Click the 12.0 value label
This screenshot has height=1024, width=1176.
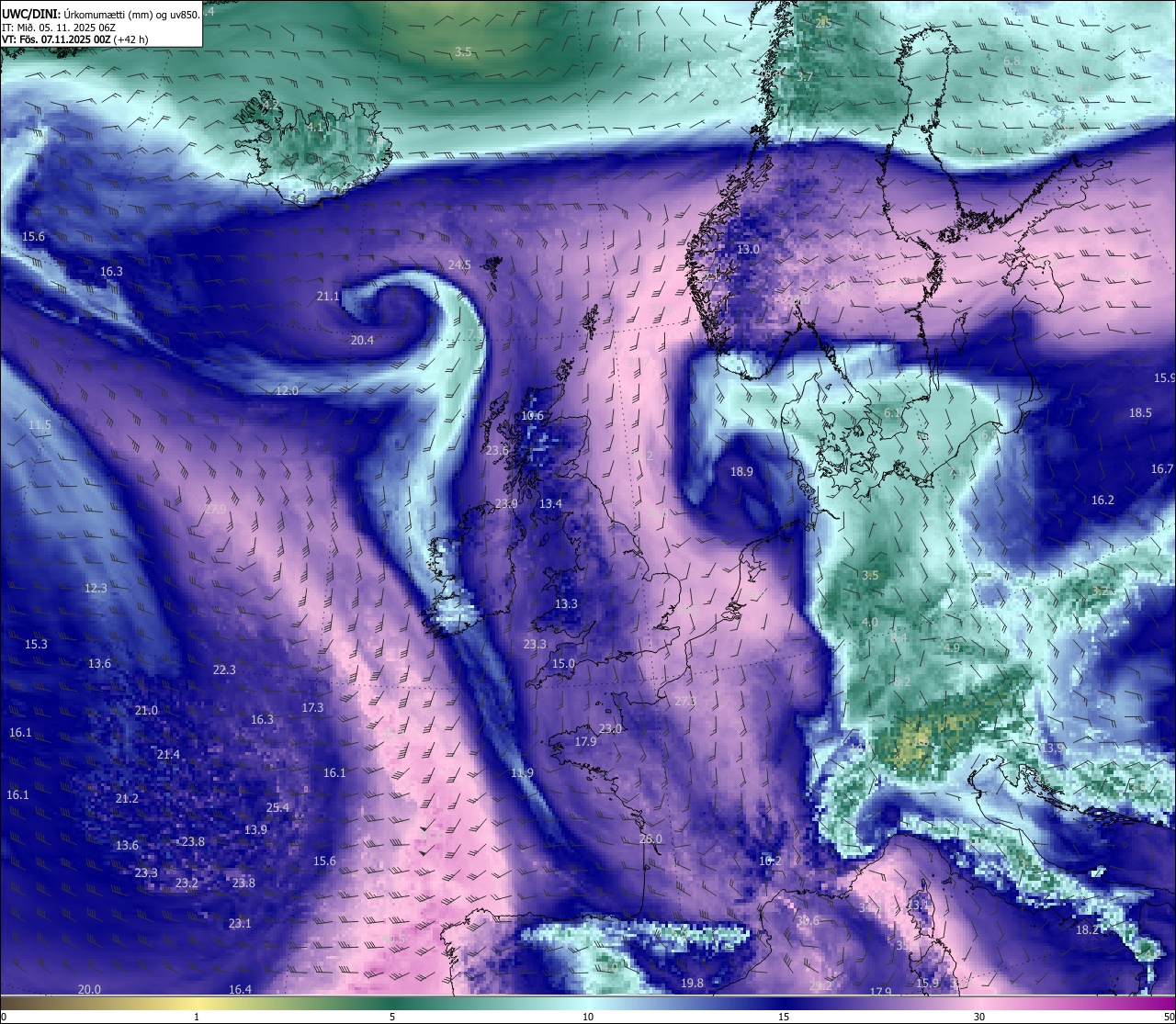(x=287, y=390)
